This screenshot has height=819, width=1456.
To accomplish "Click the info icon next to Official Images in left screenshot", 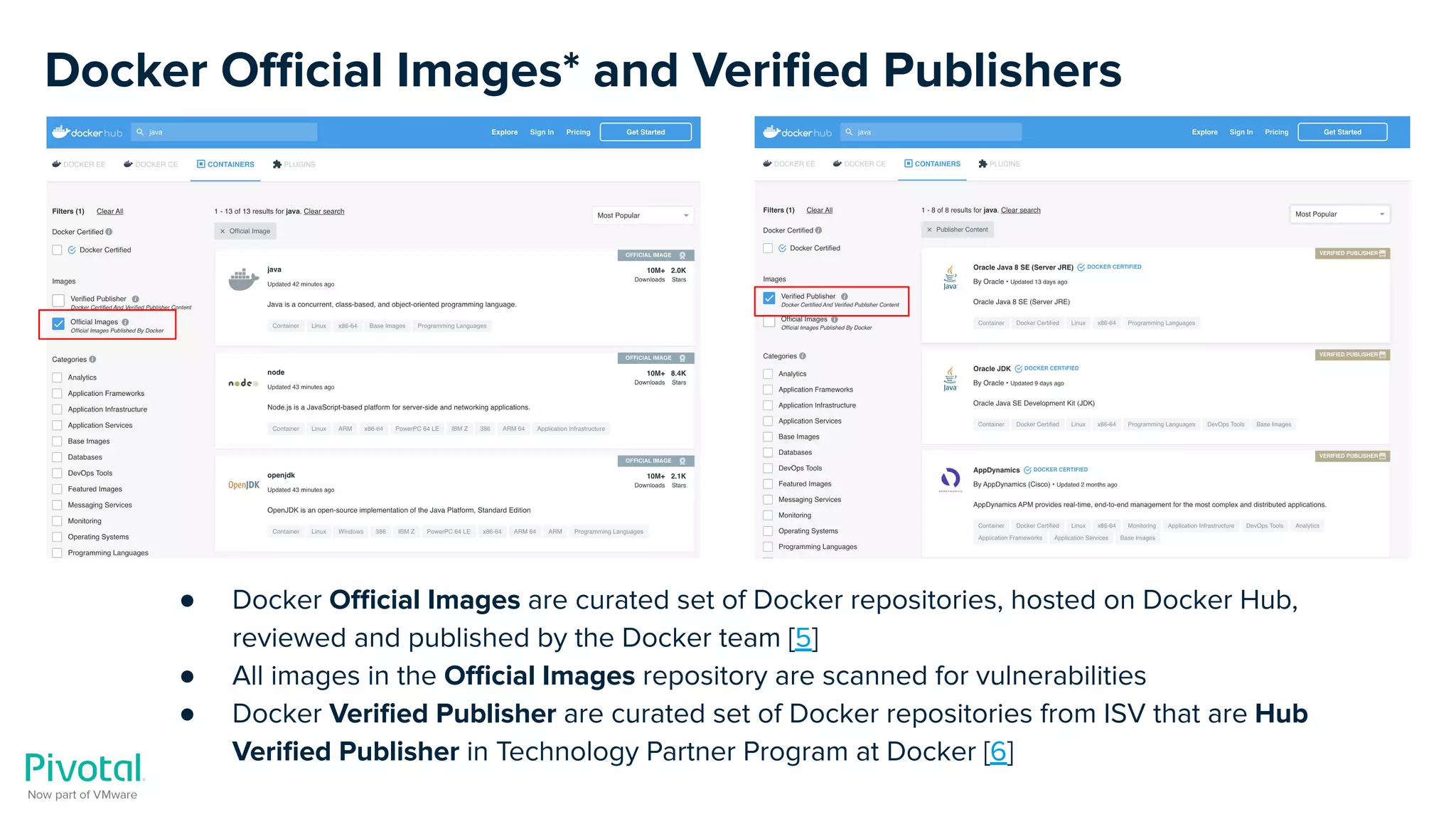I will (x=125, y=322).
